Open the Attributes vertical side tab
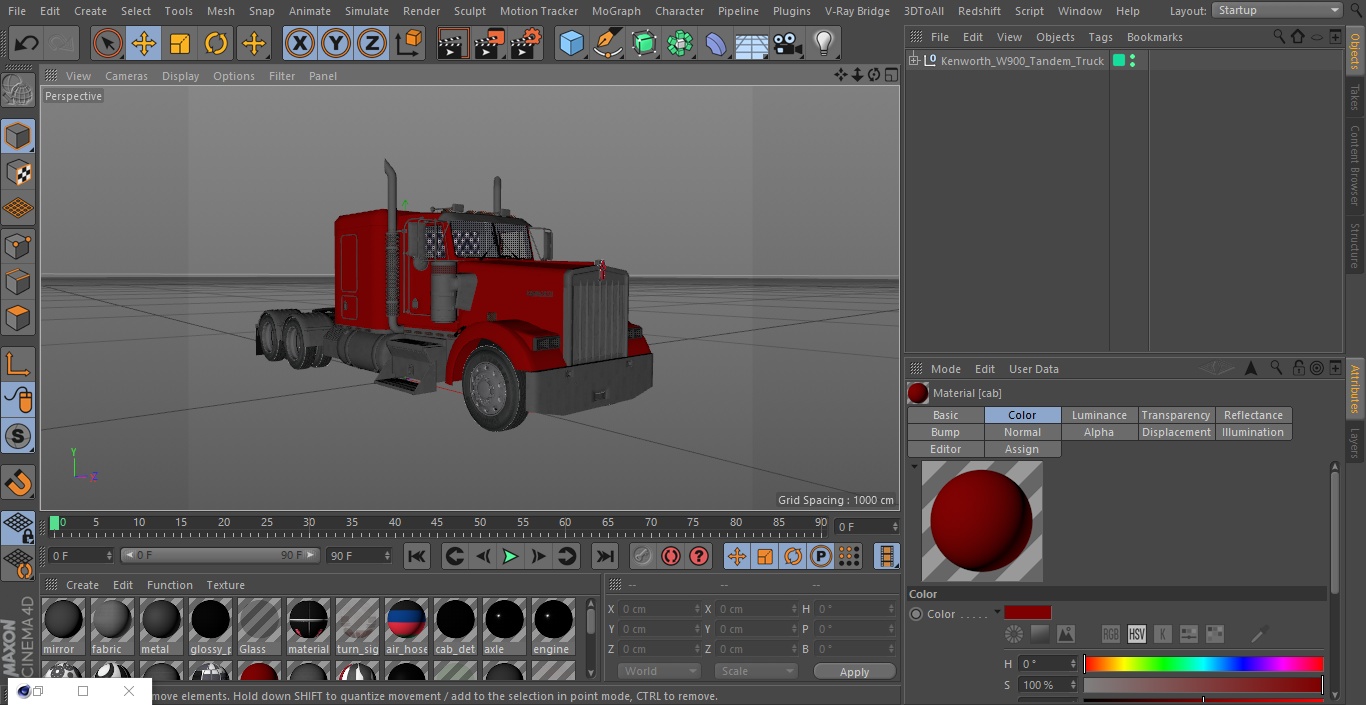Viewport: 1366px width, 705px height. [x=1355, y=389]
